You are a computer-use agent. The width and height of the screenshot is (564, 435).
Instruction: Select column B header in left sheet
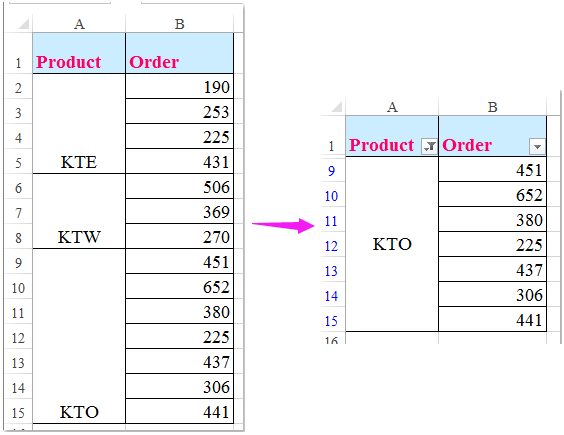(179, 24)
